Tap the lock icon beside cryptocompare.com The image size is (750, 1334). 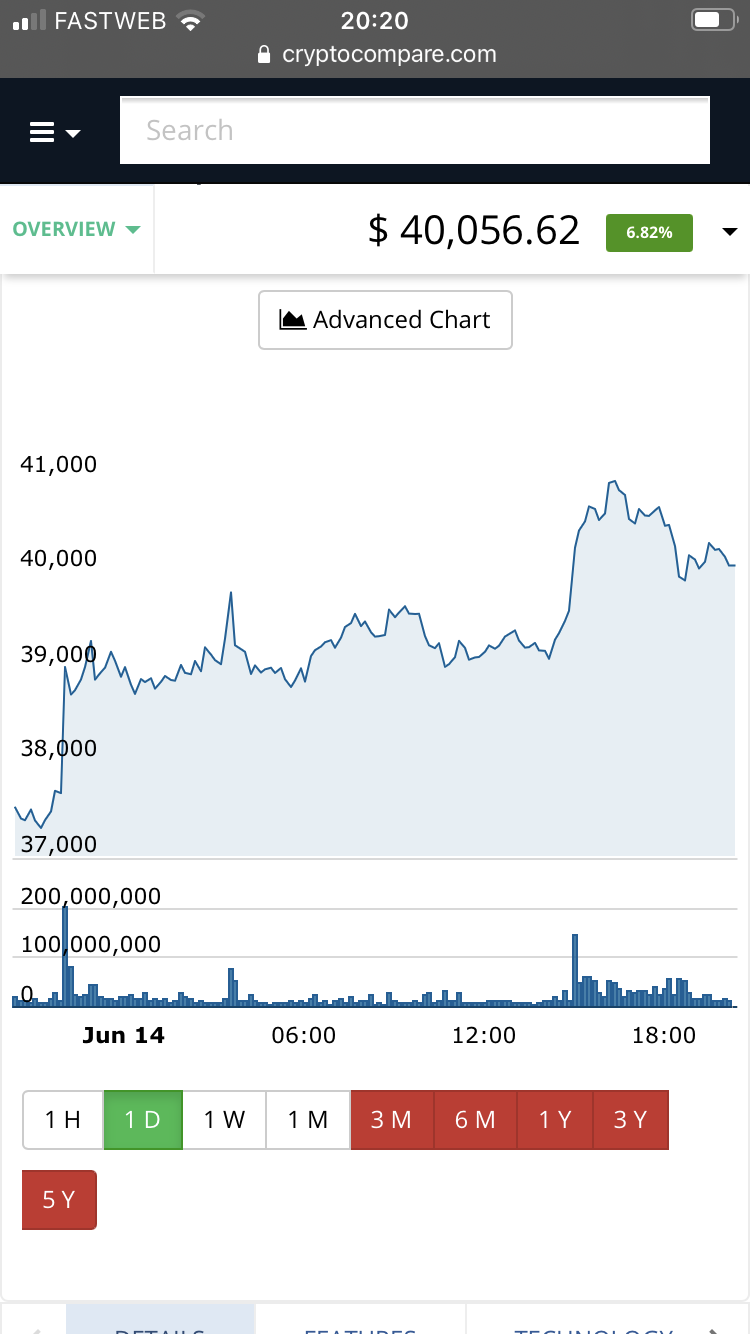click(x=264, y=55)
